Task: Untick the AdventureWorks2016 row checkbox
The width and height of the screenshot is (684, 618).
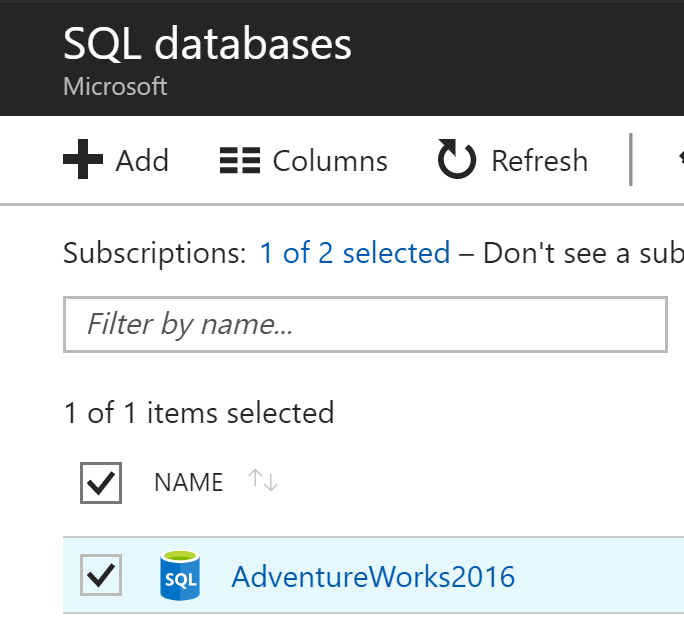Action: pyautogui.click(x=101, y=575)
